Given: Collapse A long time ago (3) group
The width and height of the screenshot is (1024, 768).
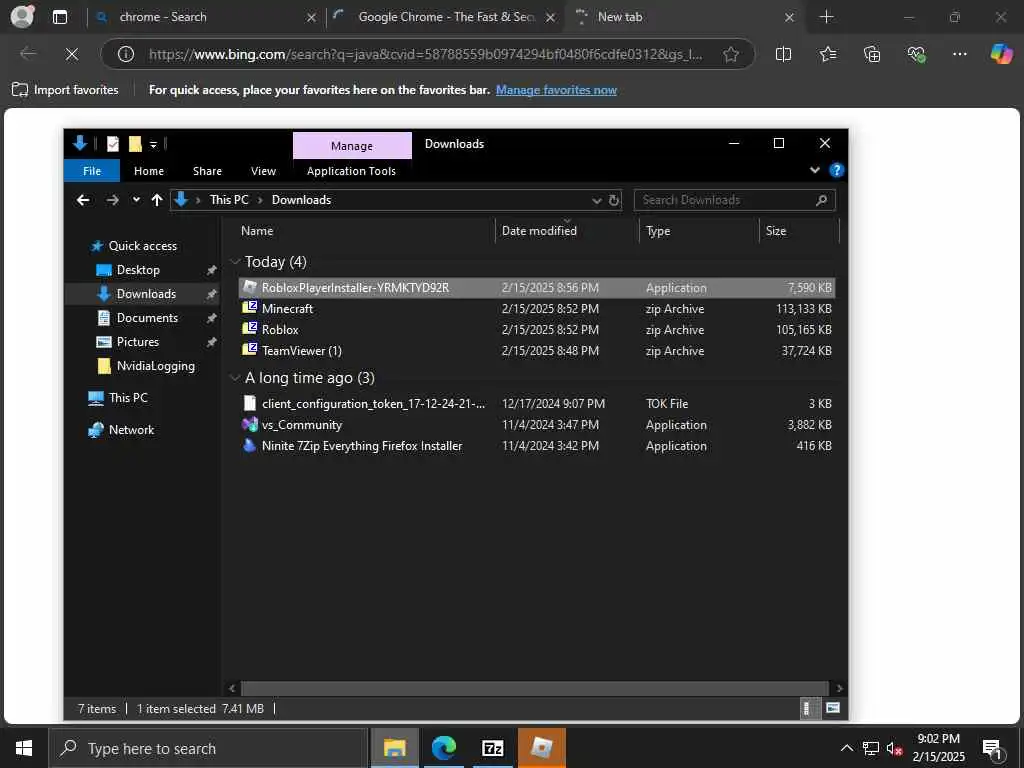Looking at the screenshot, I should (235, 377).
